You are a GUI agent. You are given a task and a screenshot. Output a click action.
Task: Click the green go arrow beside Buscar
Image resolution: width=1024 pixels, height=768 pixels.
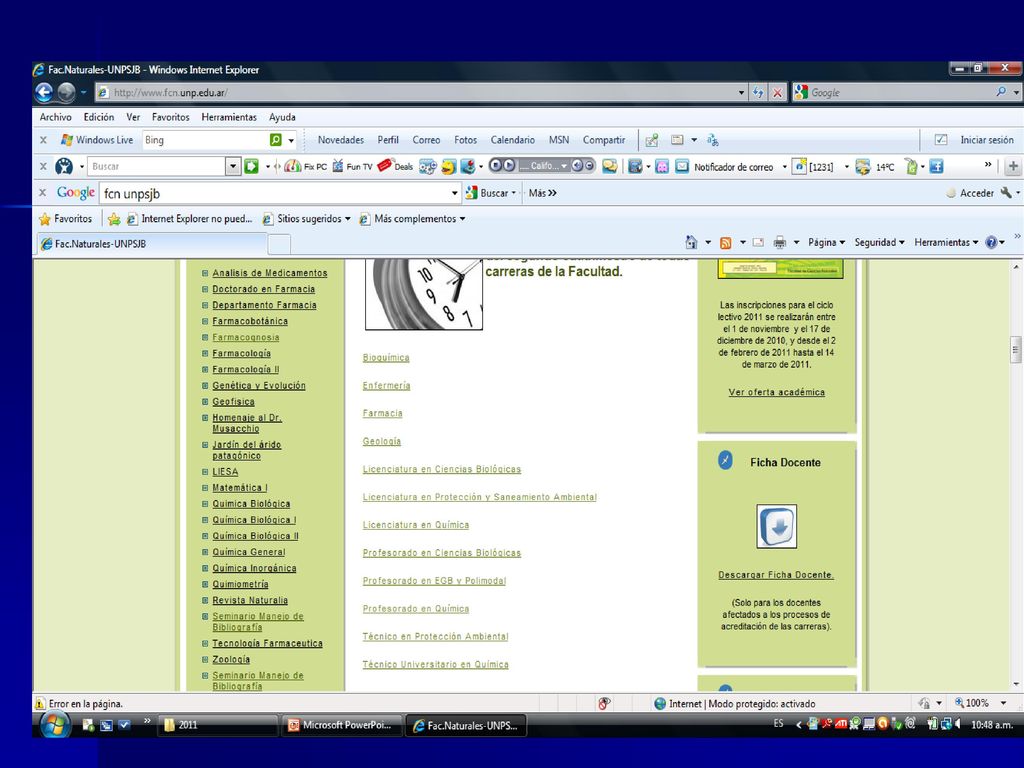coord(251,167)
